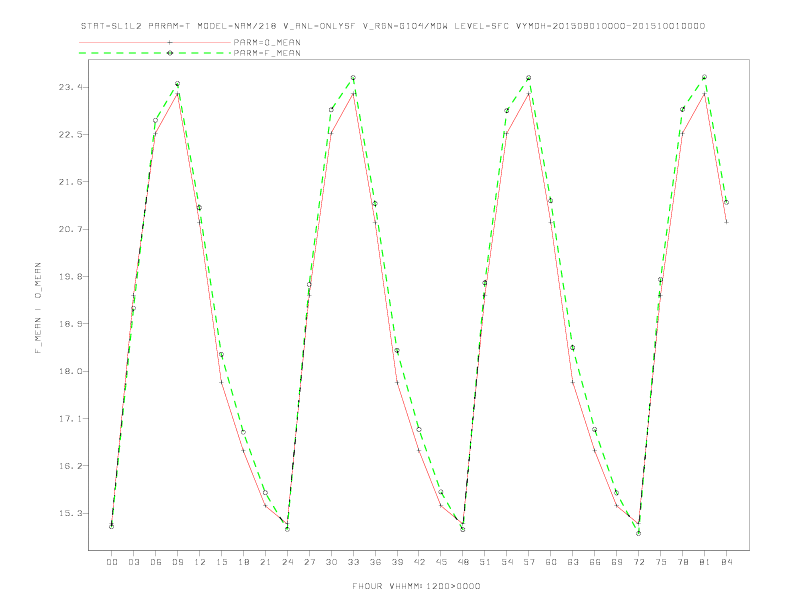792x612 pixels.
Task: Click the y-axis tick value 23.4
Action: point(70,87)
